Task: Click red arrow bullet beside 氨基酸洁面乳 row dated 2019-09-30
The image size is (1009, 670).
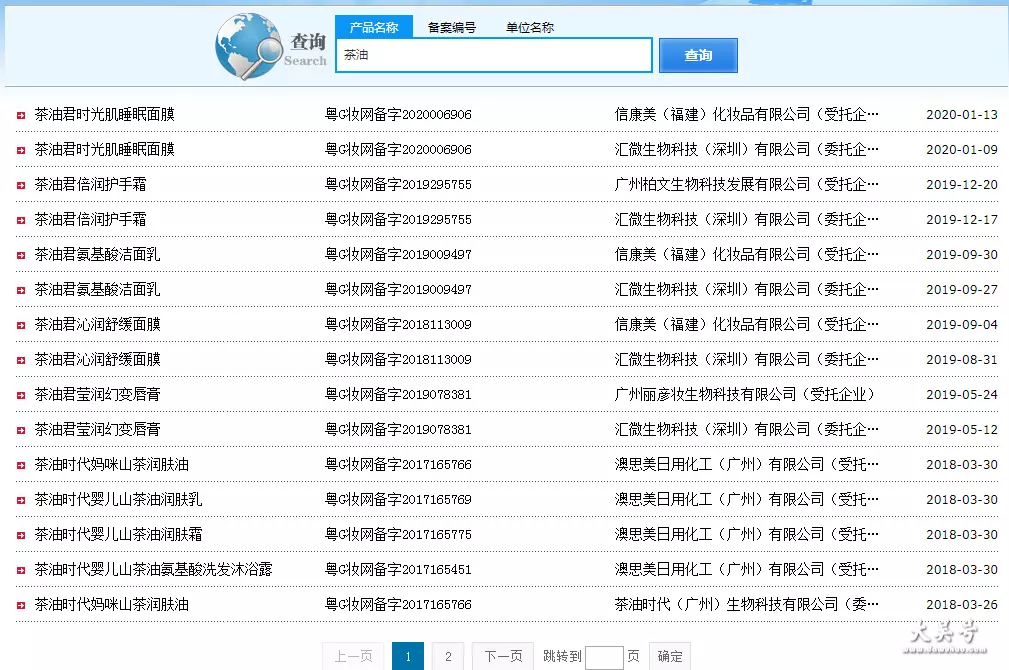Action: [x=21, y=256]
